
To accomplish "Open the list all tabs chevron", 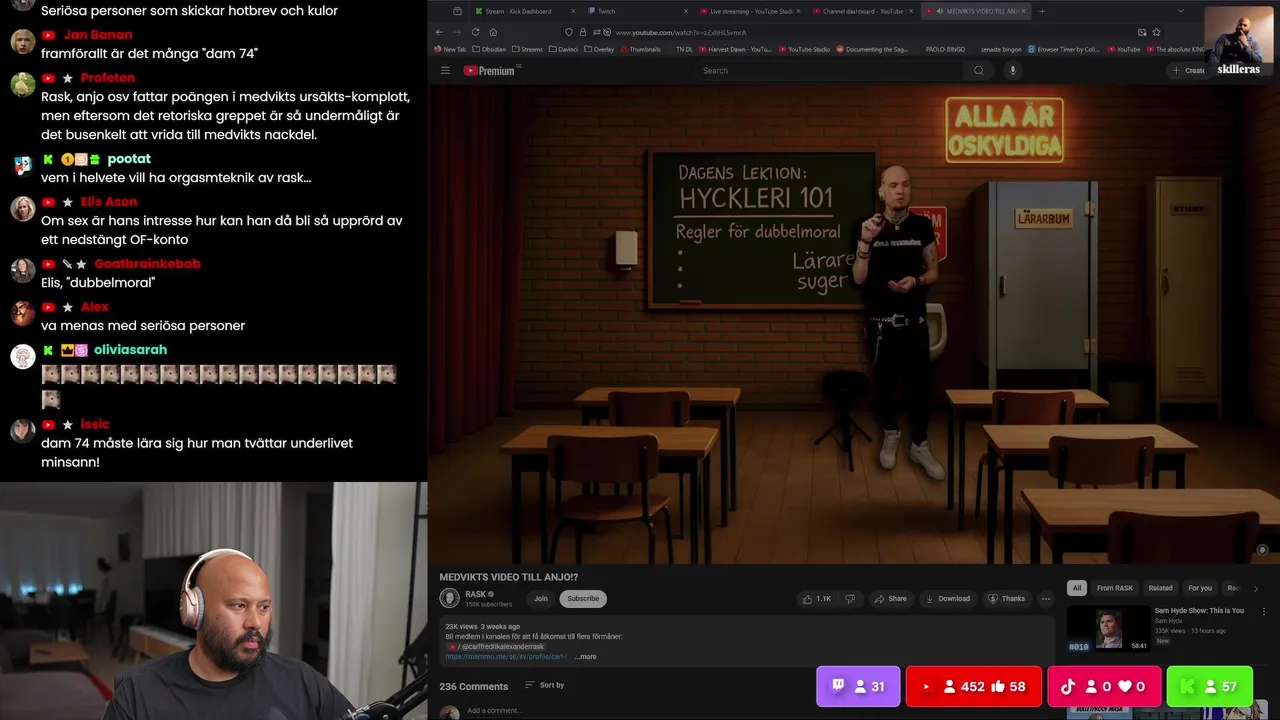I will pyautogui.click(x=1181, y=11).
